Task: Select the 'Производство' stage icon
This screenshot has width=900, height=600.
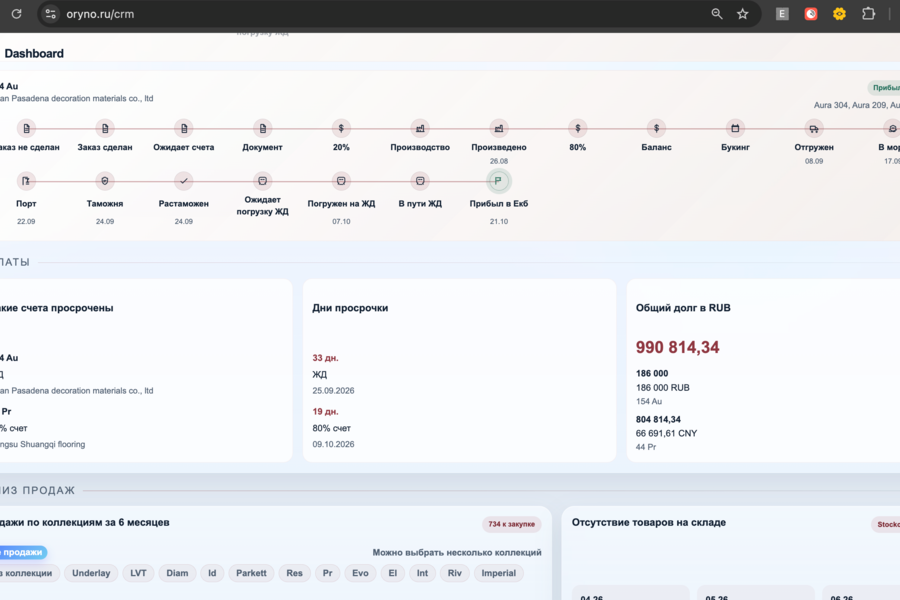Action: coord(420,129)
